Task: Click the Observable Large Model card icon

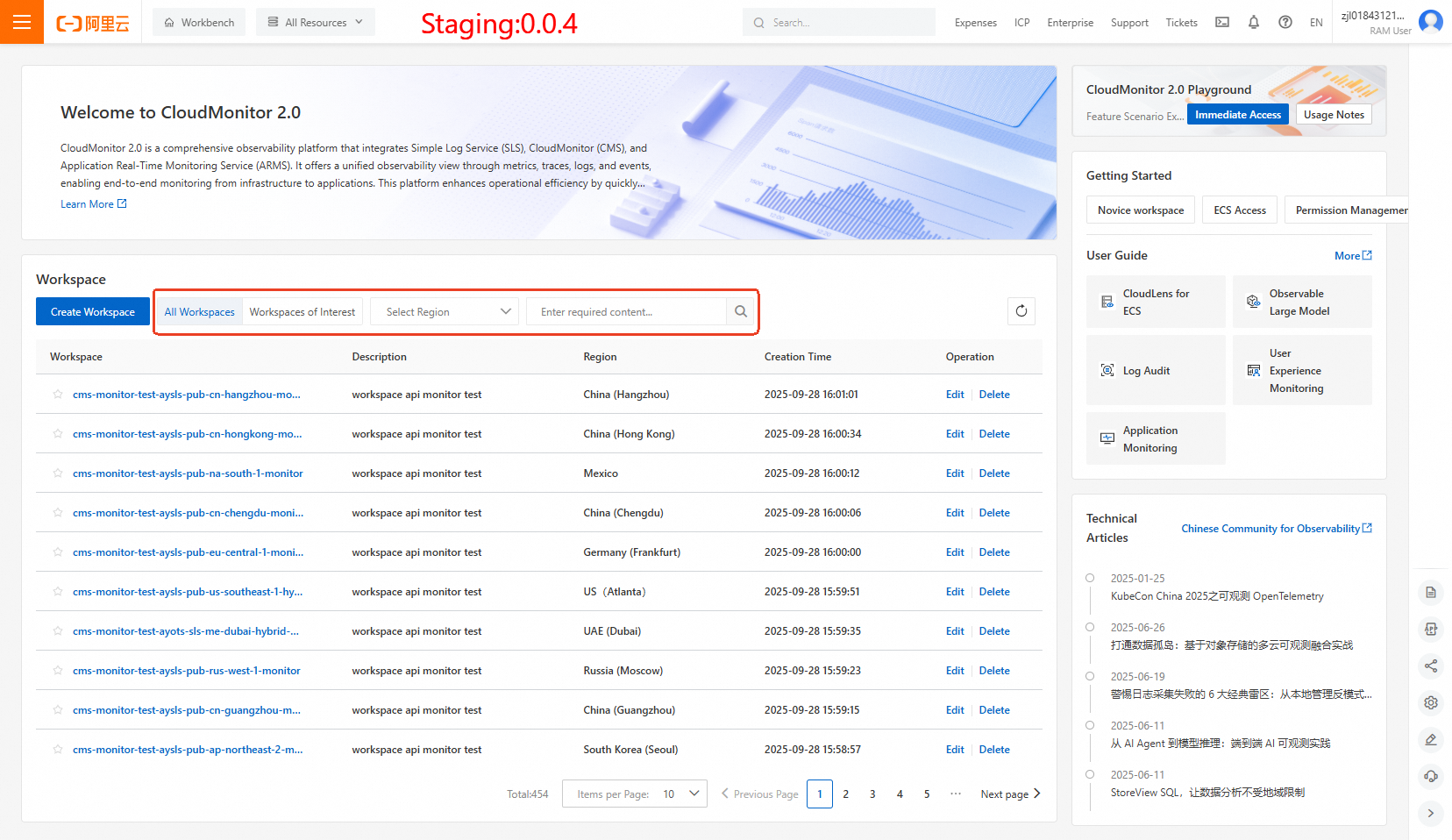Action: (x=1254, y=302)
